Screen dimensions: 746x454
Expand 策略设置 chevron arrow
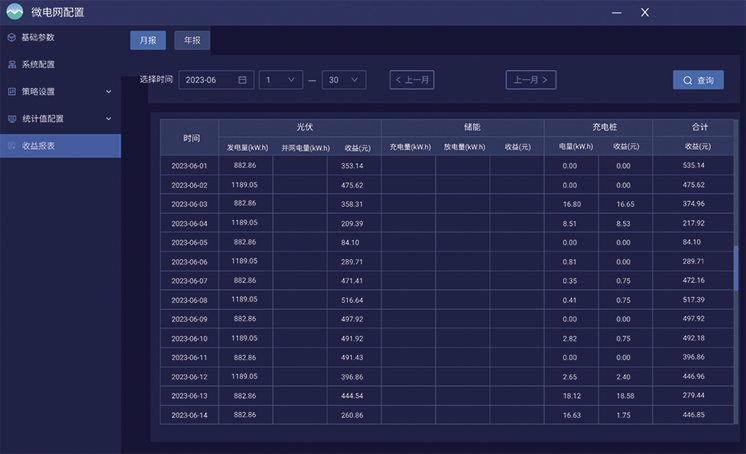(108, 91)
